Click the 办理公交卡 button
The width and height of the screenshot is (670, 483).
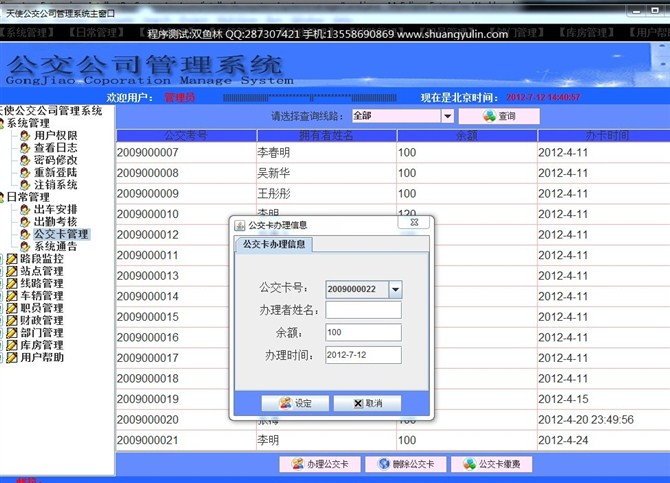coord(320,464)
